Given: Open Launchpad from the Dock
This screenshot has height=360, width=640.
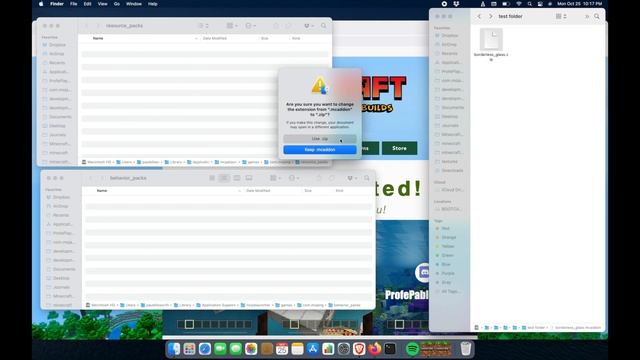Looking at the screenshot, I should (x=189, y=349).
